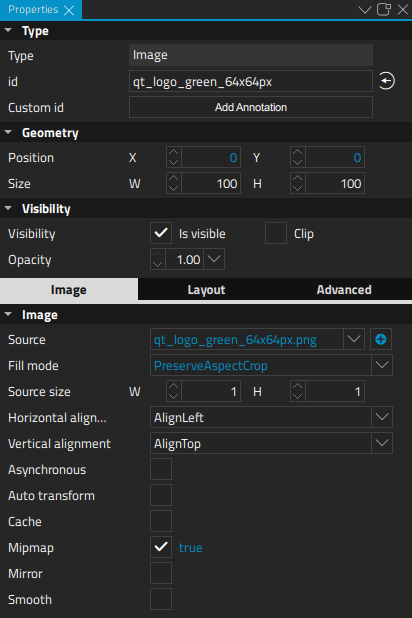Uncheck the Mipmap checkbox
Screen dimensions: 412x618
(x=161, y=547)
